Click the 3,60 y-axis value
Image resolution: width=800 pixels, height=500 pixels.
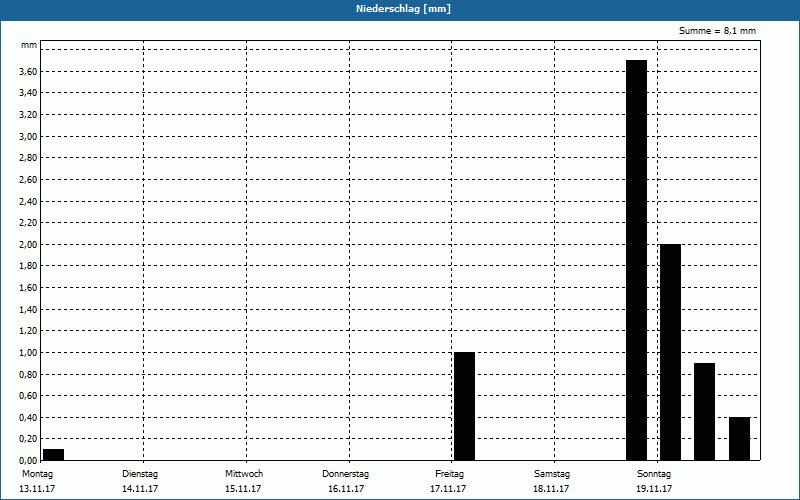(28, 71)
